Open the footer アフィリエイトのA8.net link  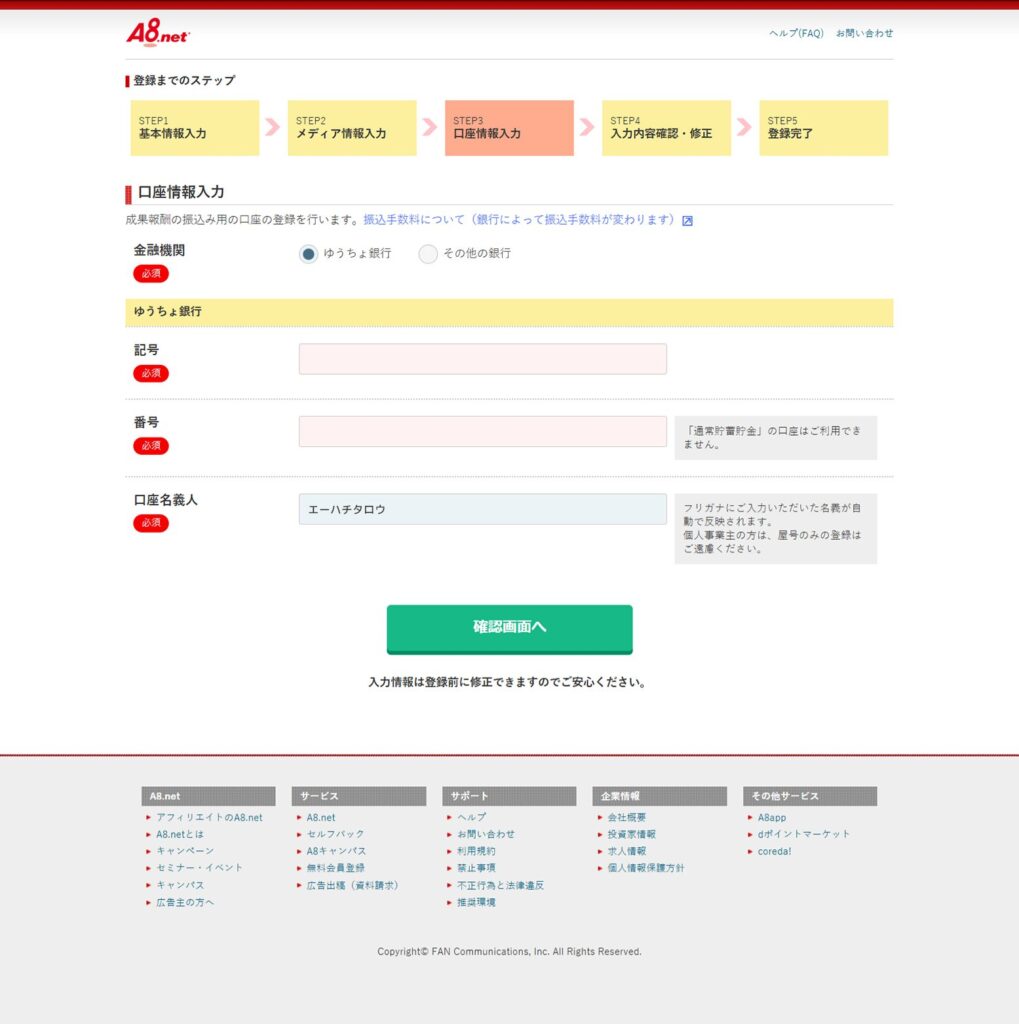(209, 817)
